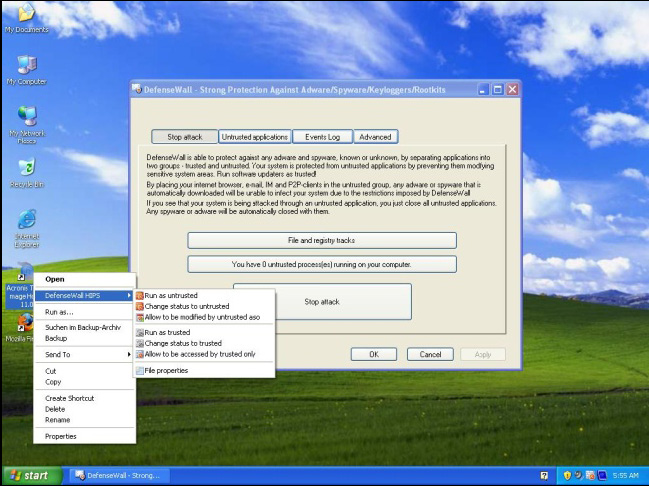
Task: Close the DefenseWall window
Action: 512,89
